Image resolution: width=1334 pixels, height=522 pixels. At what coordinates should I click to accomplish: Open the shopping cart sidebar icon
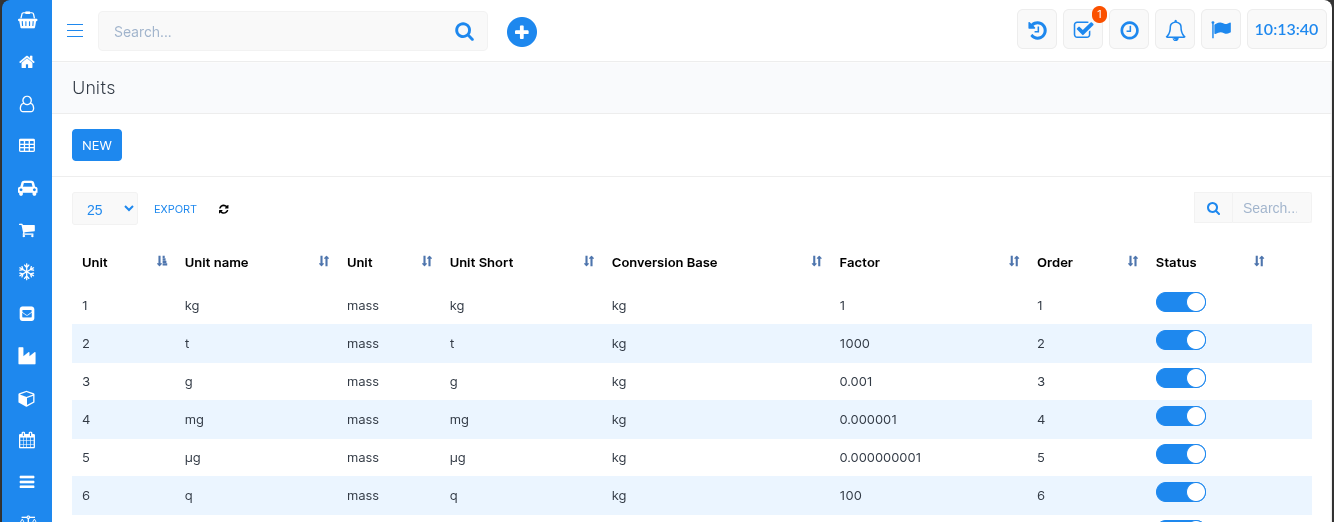(x=27, y=230)
